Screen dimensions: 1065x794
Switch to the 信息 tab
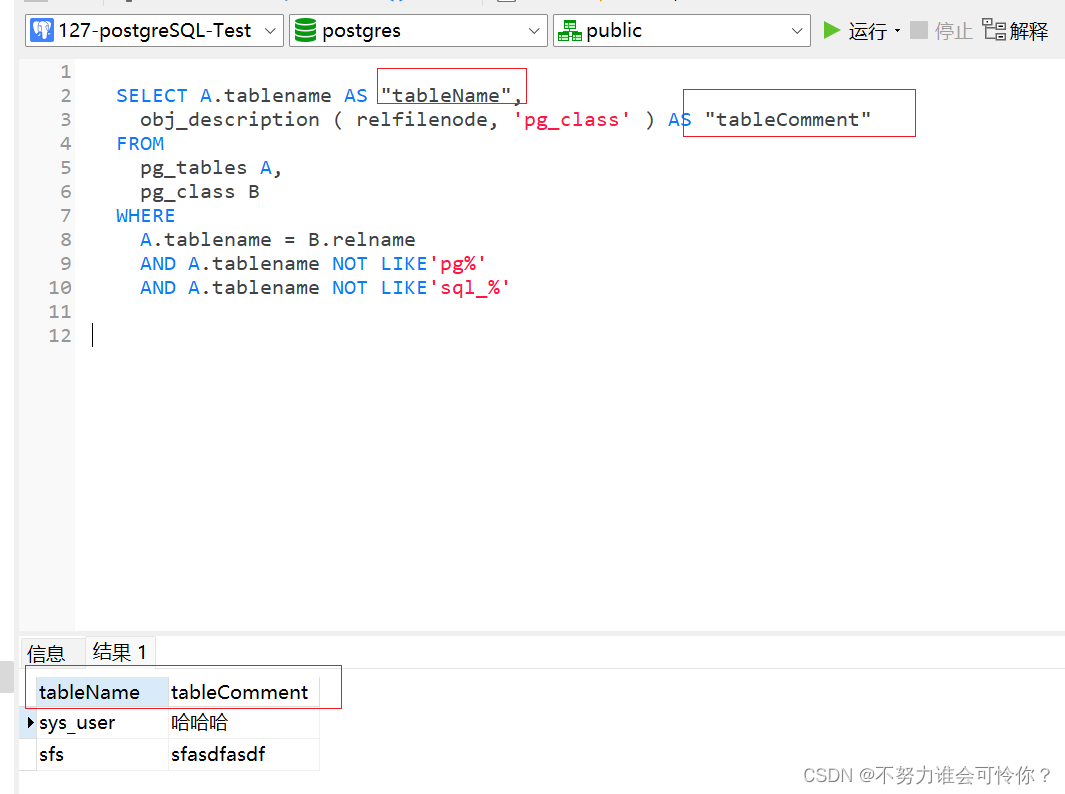(x=46, y=653)
